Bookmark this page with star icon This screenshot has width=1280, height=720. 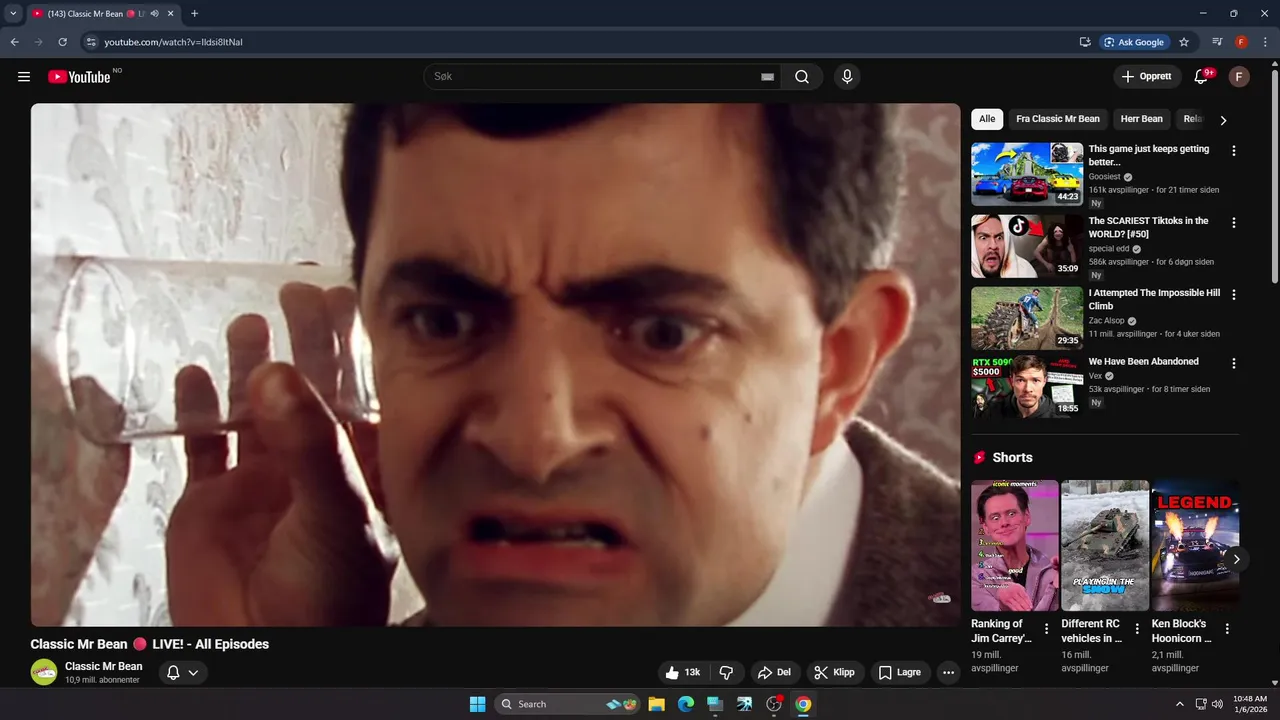(x=1184, y=42)
